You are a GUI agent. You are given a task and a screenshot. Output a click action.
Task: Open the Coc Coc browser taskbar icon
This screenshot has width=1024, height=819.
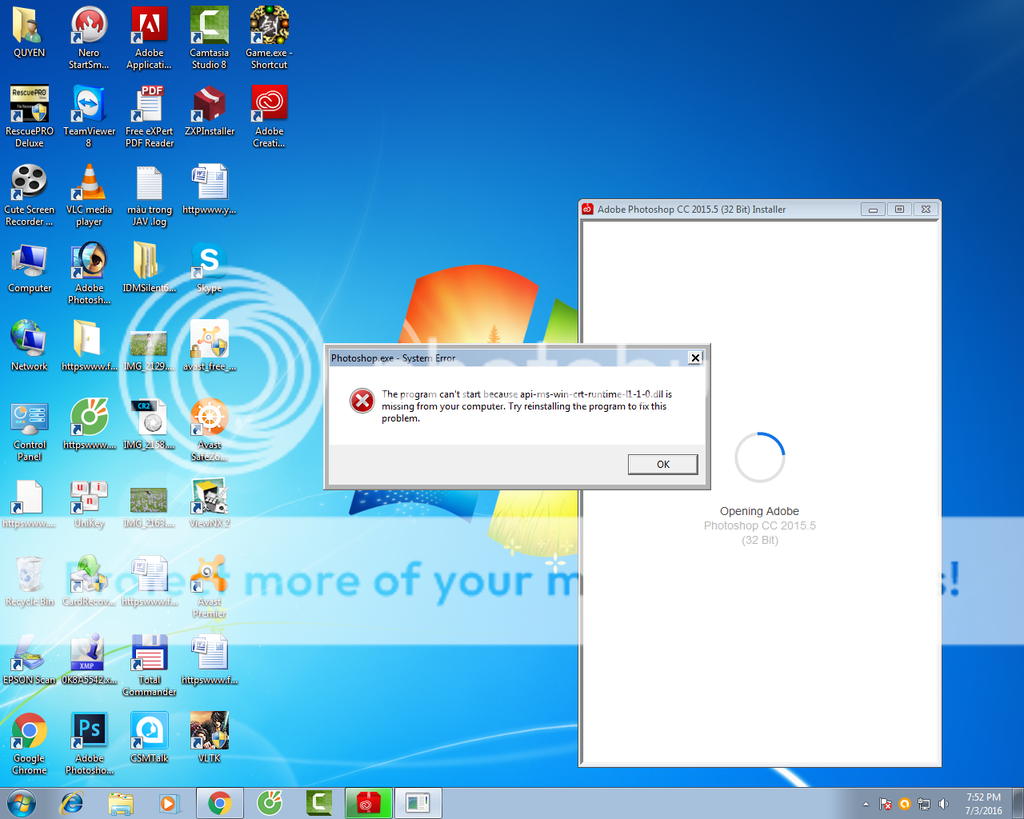coord(269,803)
